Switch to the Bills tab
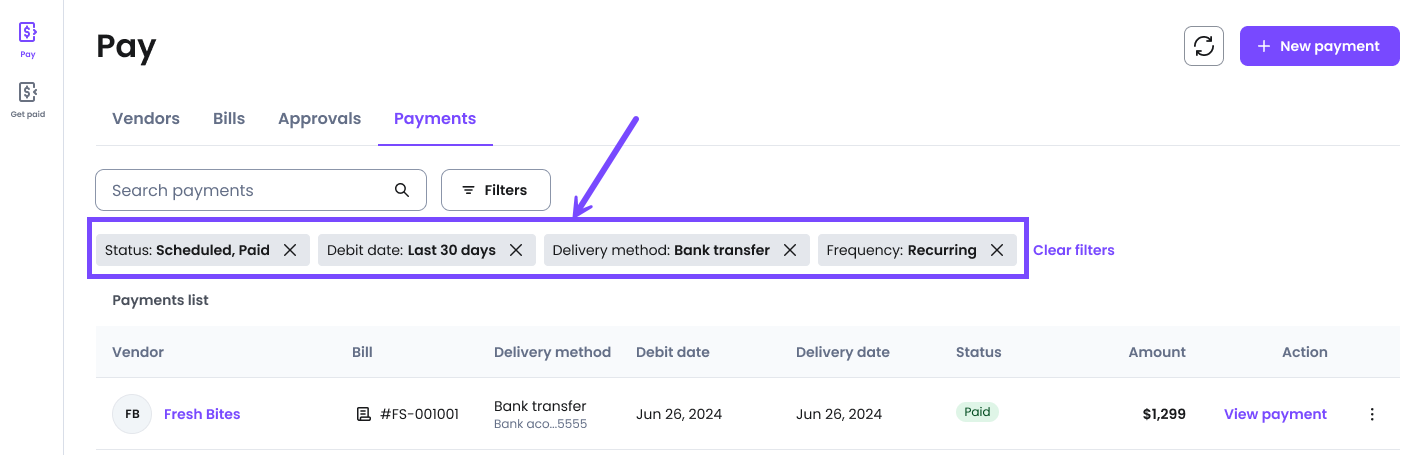 coord(229,118)
